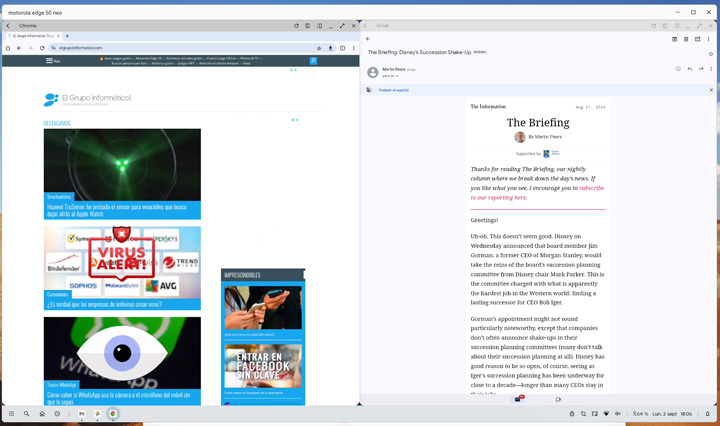Screen dimensions: 720x426
Task: Open the DESTACAMOS section link
Action: click(57, 123)
